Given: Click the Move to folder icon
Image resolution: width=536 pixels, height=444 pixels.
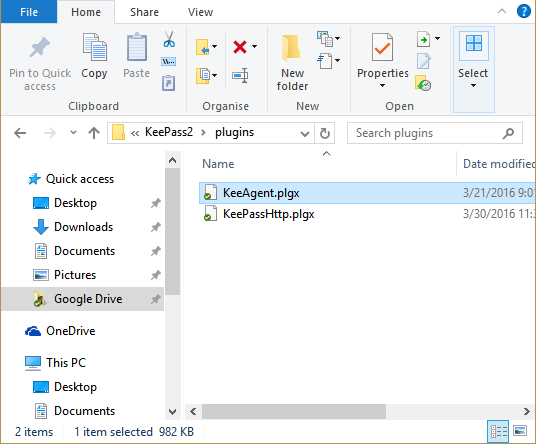Looking at the screenshot, I should pos(202,47).
